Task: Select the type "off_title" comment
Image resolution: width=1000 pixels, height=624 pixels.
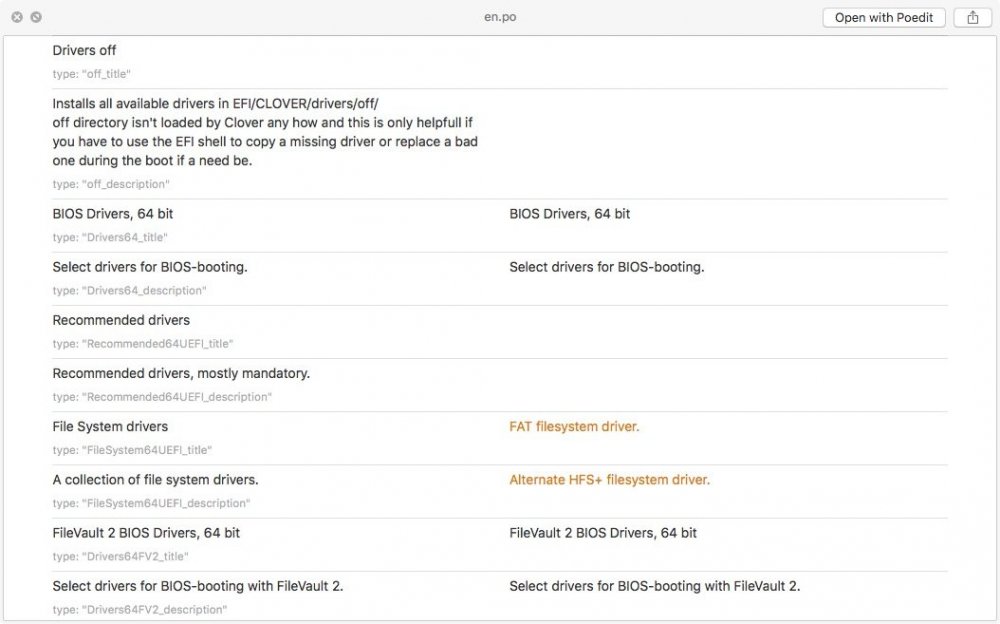Action: [x=91, y=74]
